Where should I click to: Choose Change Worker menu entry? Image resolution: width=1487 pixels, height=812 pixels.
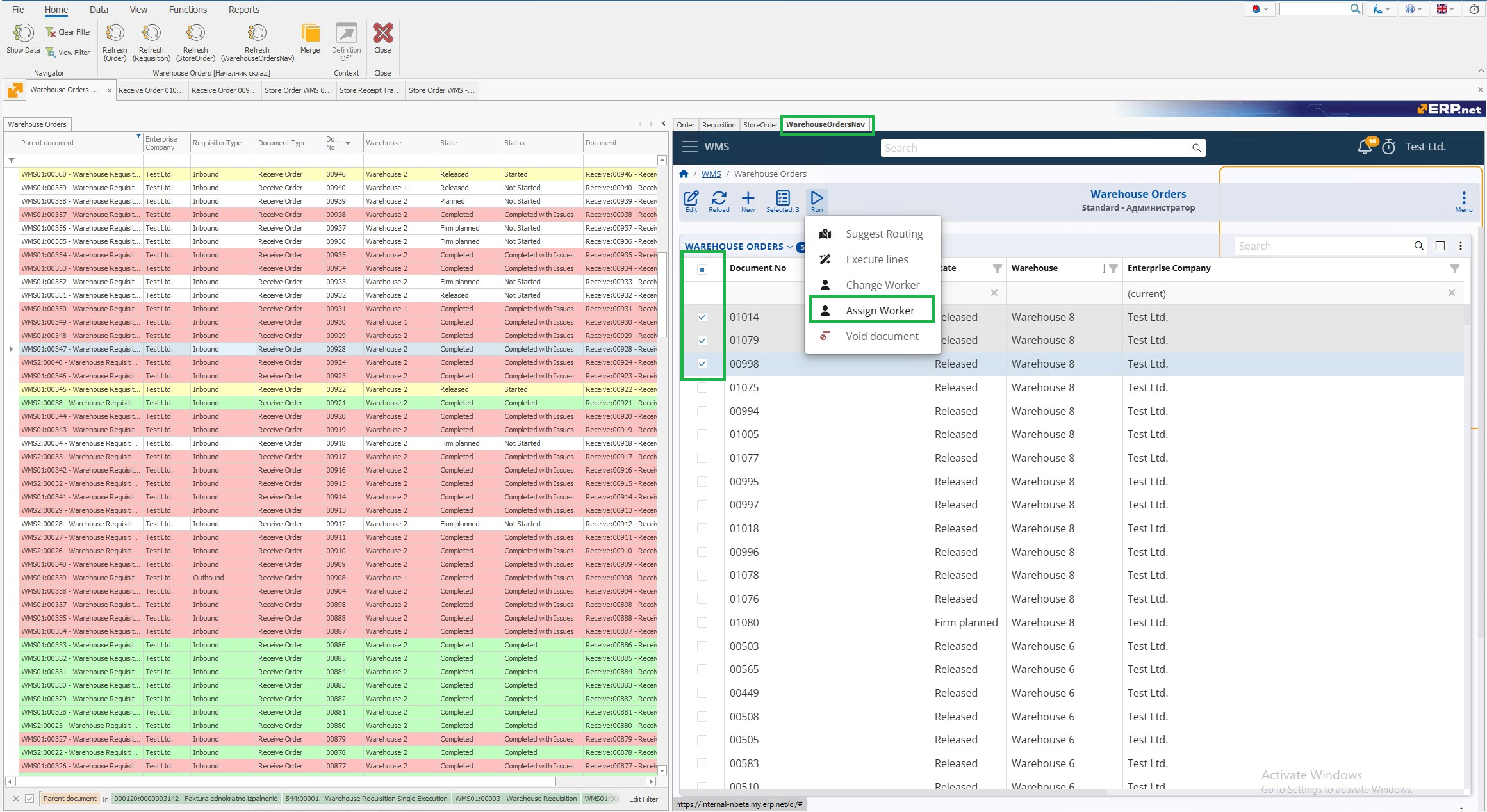pyautogui.click(x=872, y=284)
